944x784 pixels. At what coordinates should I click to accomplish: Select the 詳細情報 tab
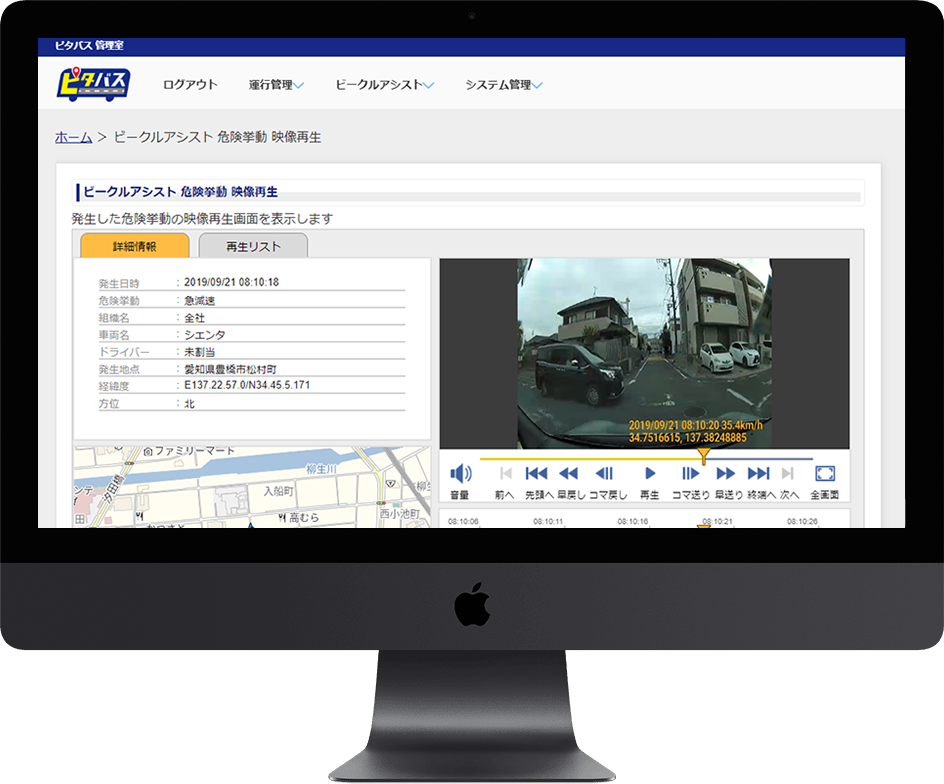134,246
